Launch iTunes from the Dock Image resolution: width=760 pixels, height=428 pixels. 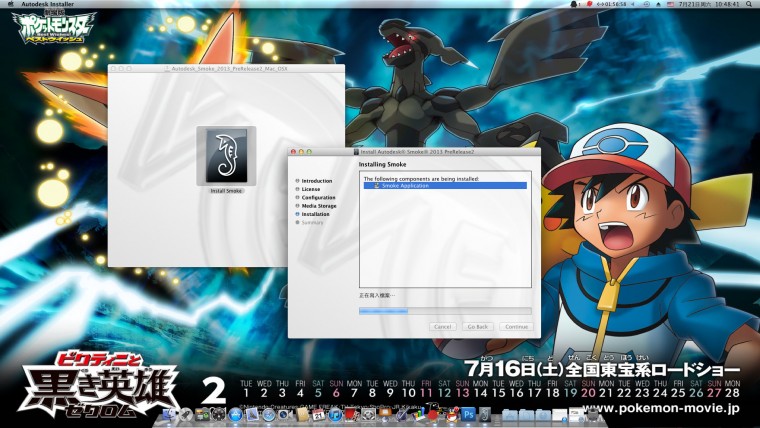pos(335,414)
